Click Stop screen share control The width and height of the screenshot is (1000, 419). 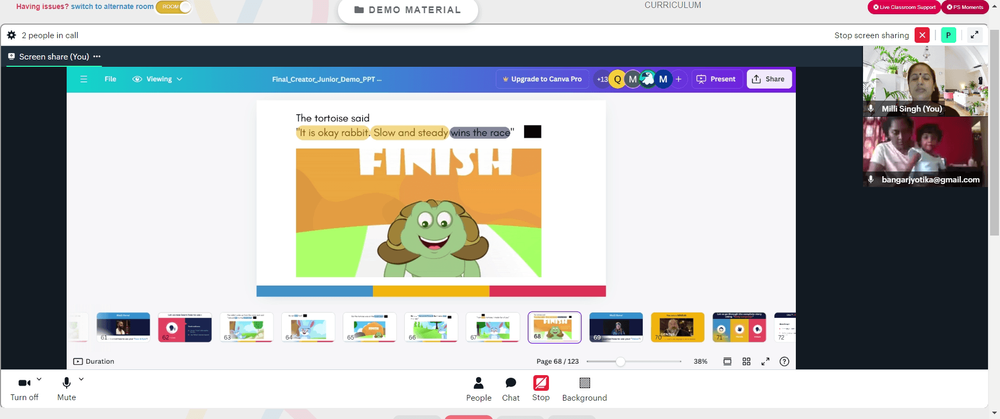541,388
